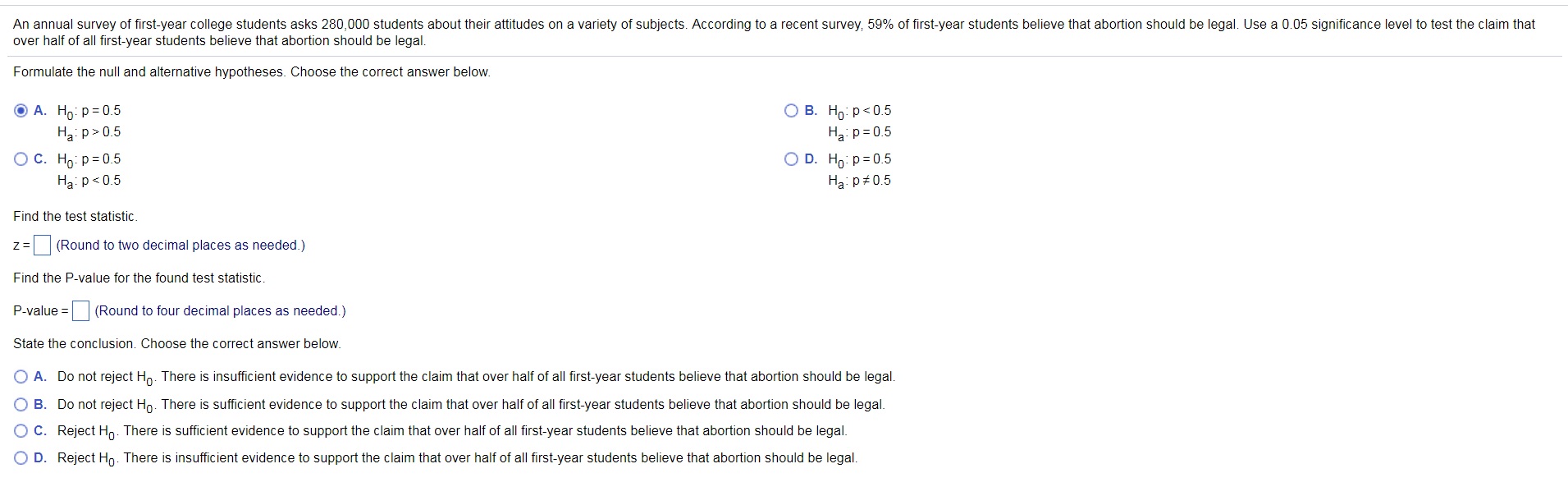Click the 'Ha: p ≠ 0.5' hypothesis text
Screen dimensions: 1568x496
point(859,181)
